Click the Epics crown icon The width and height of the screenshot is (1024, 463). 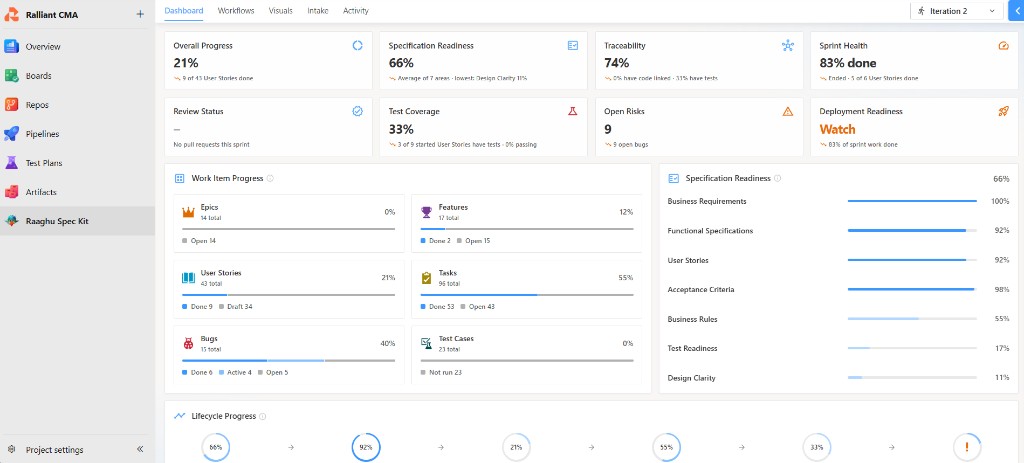tap(188, 212)
